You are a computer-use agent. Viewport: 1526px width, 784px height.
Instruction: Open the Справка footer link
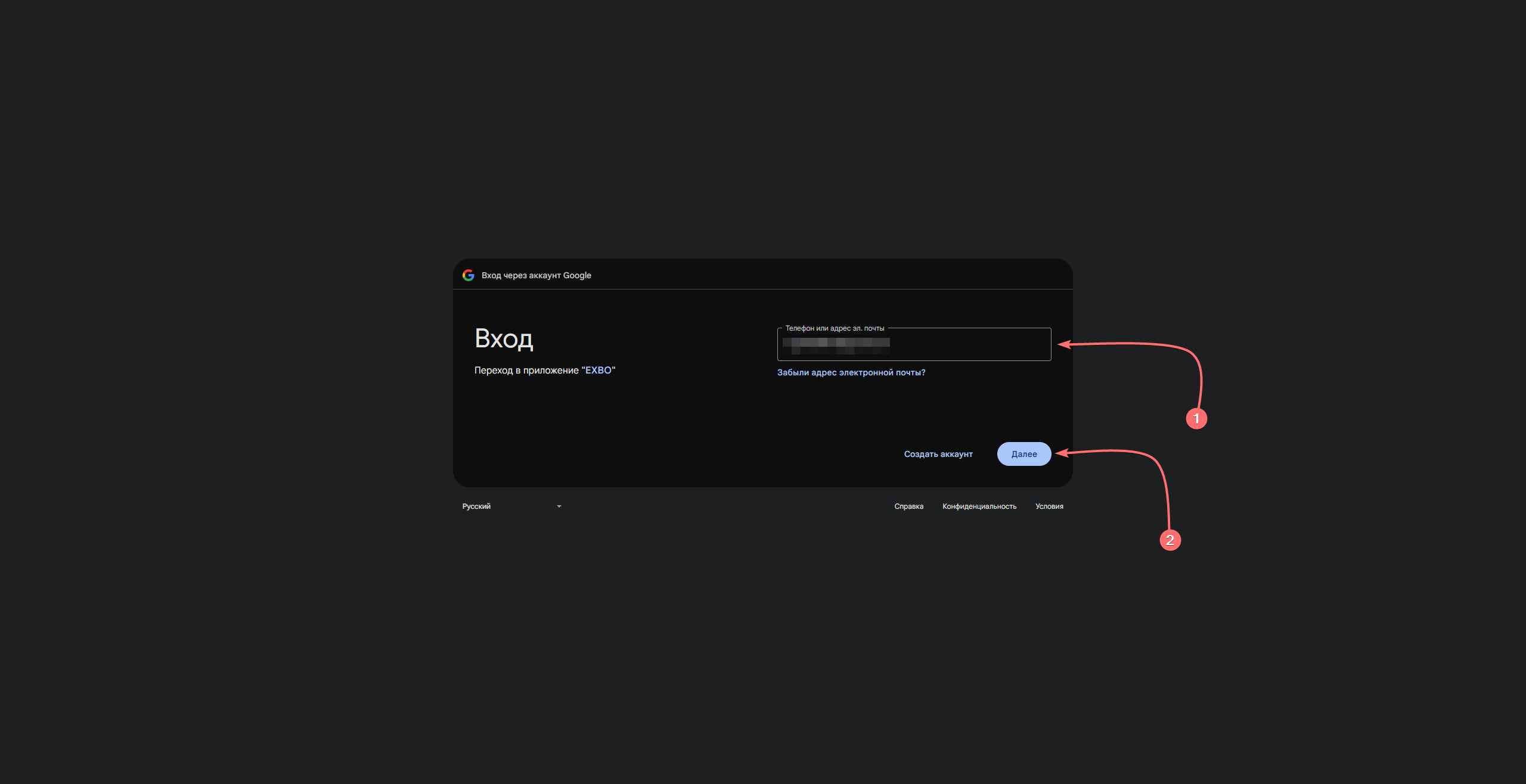point(908,506)
